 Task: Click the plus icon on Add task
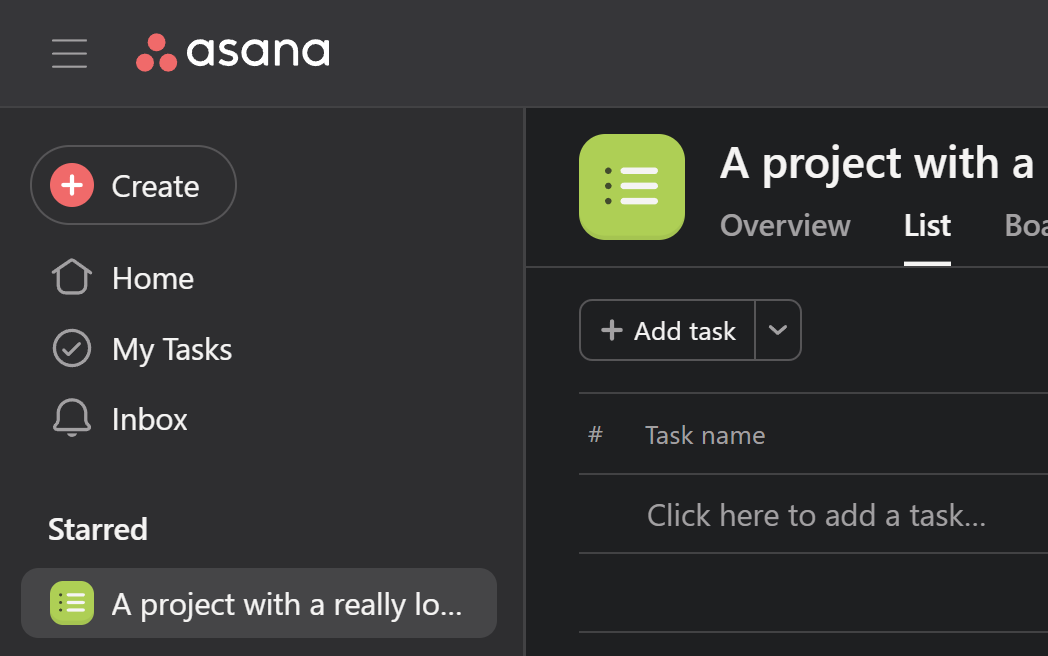(612, 330)
